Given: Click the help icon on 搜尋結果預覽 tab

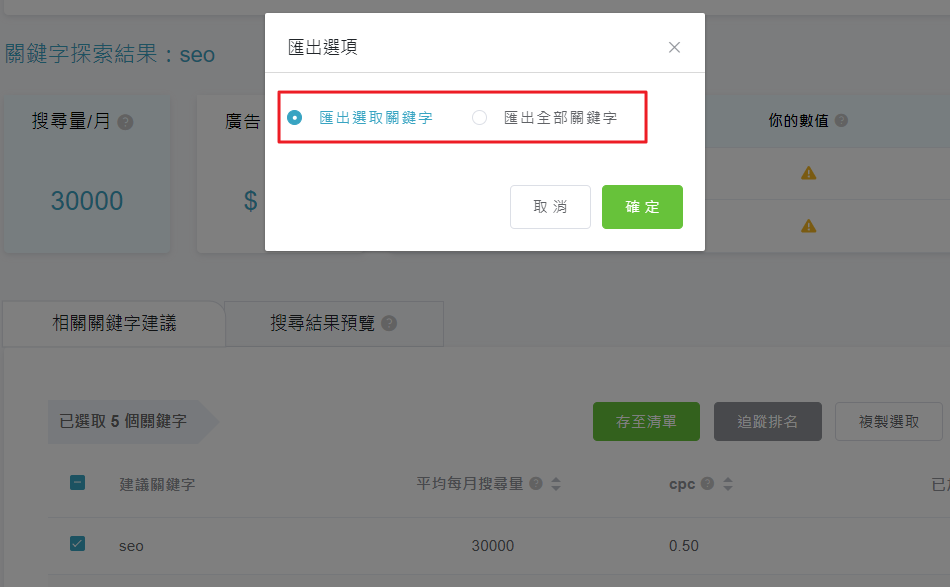Looking at the screenshot, I should pos(389,324).
